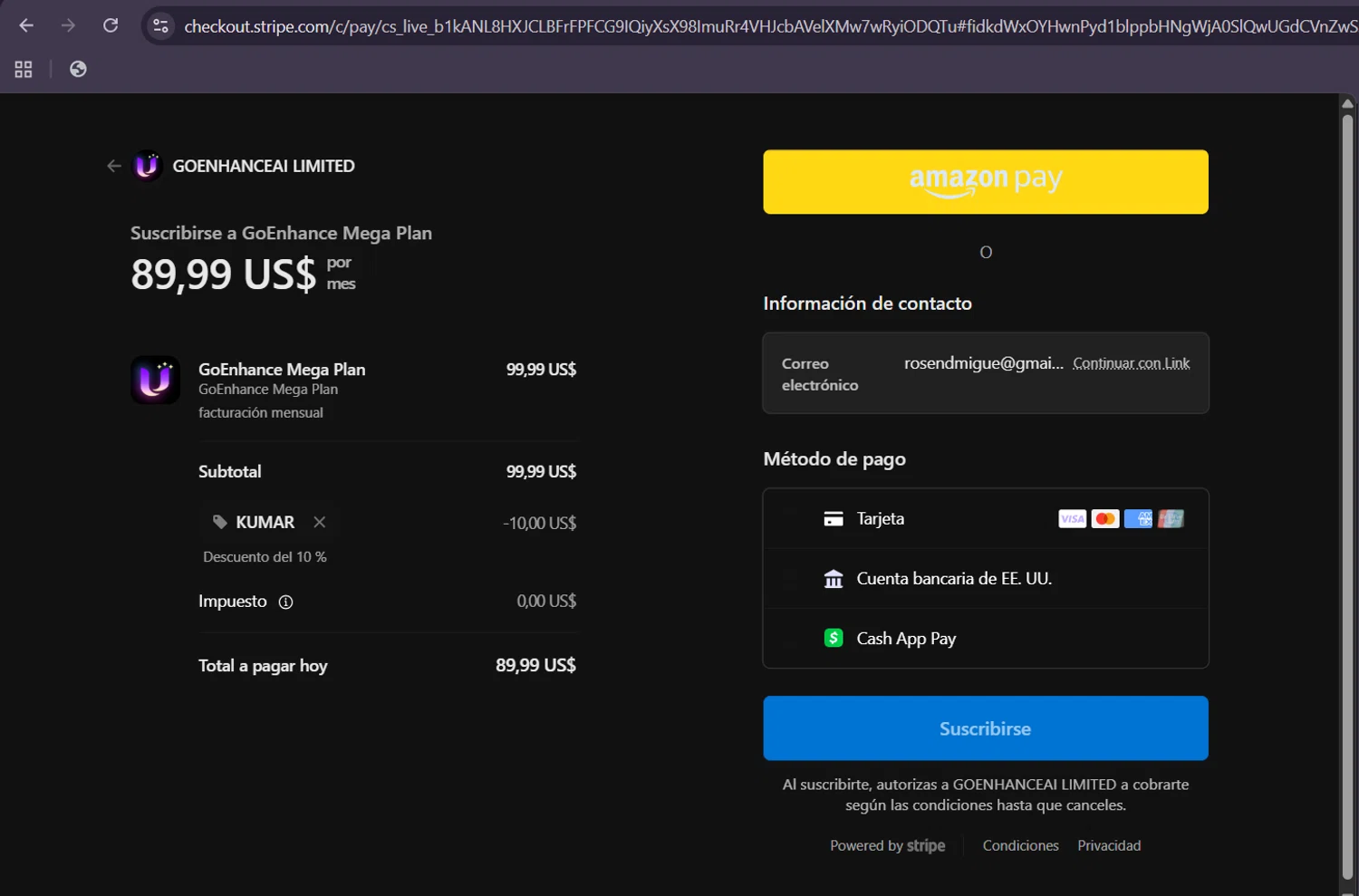
Task: Open the Impuesto info tooltip icon
Action: (285, 602)
